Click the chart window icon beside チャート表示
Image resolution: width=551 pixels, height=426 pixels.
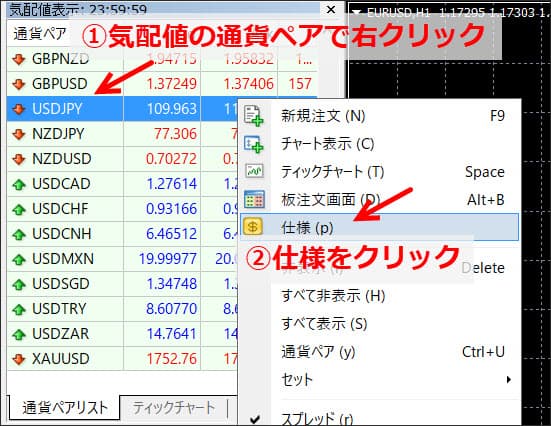tap(254, 144)
